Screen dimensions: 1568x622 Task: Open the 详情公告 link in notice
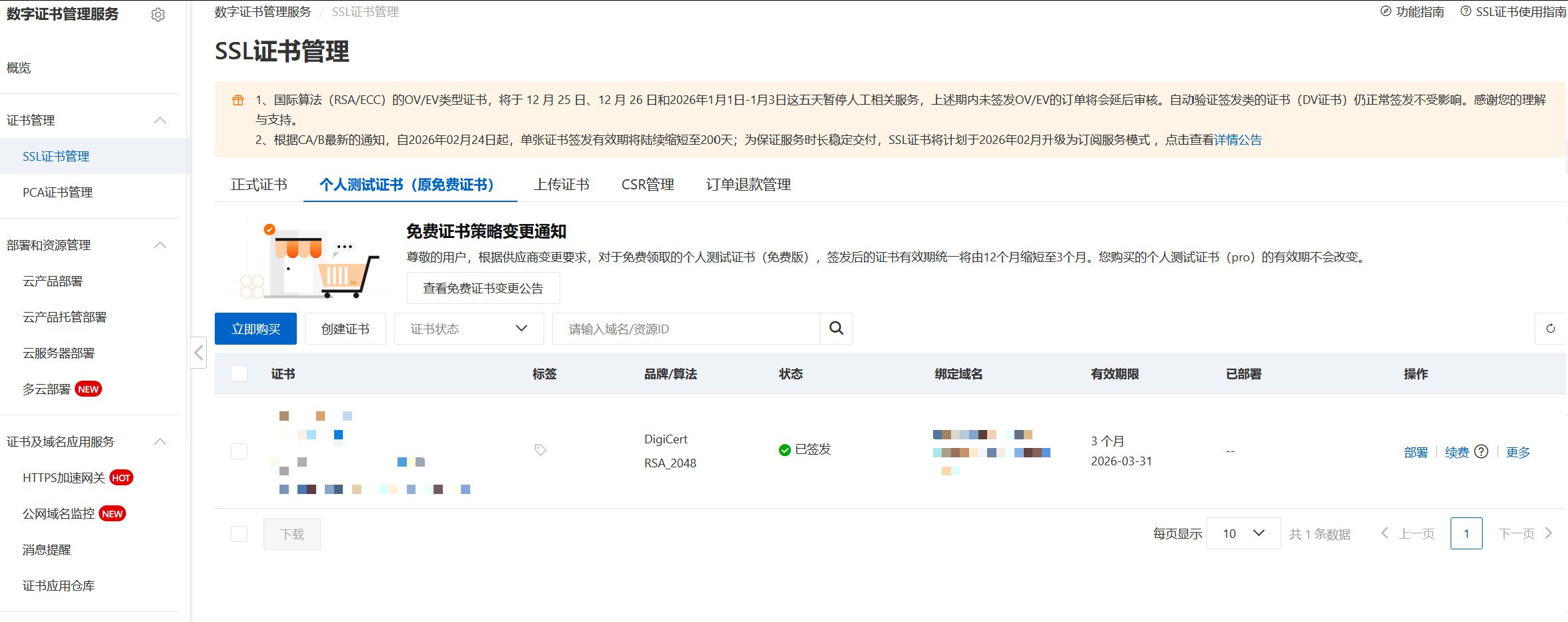tap(1238, 139)
